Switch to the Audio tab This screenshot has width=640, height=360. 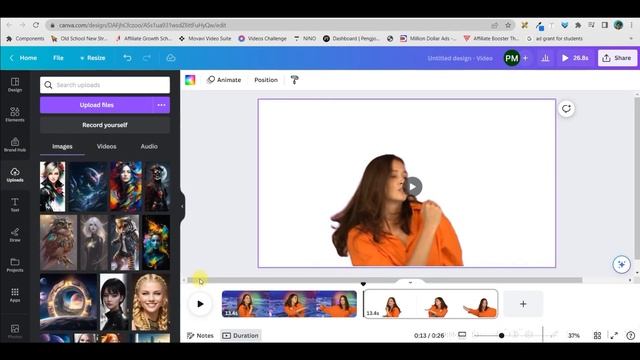(x=149, y=147)
